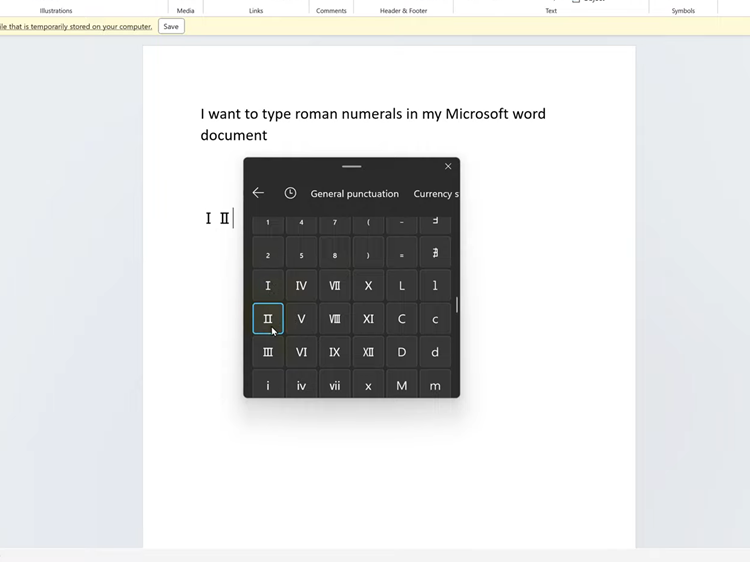Image resolution: width=750 pixels, height=562 pixels.
Task: Insert the small equals sign symbol
Action: 402,252
